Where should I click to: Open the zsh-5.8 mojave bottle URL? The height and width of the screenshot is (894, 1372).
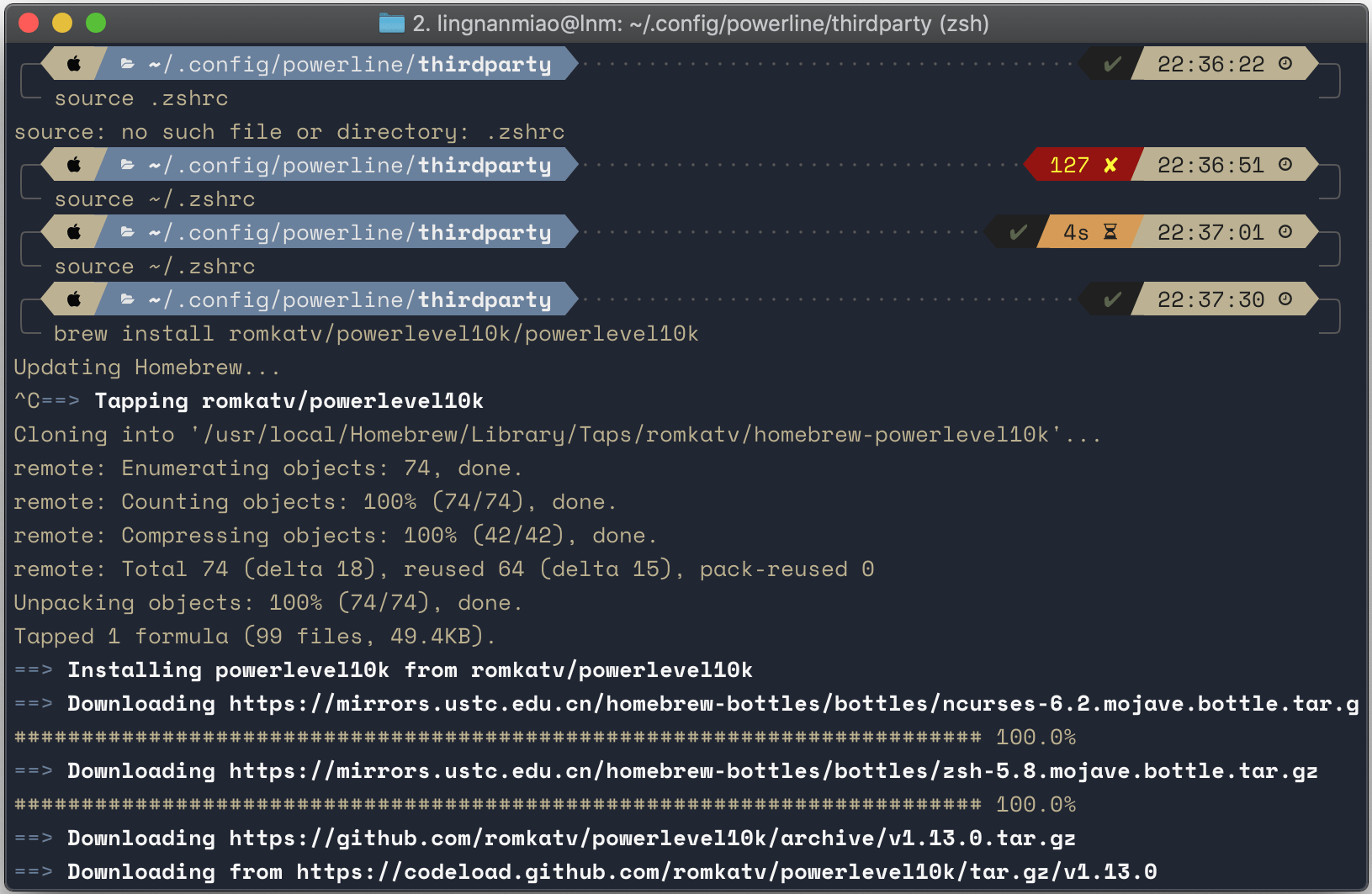tap(772, 771)
